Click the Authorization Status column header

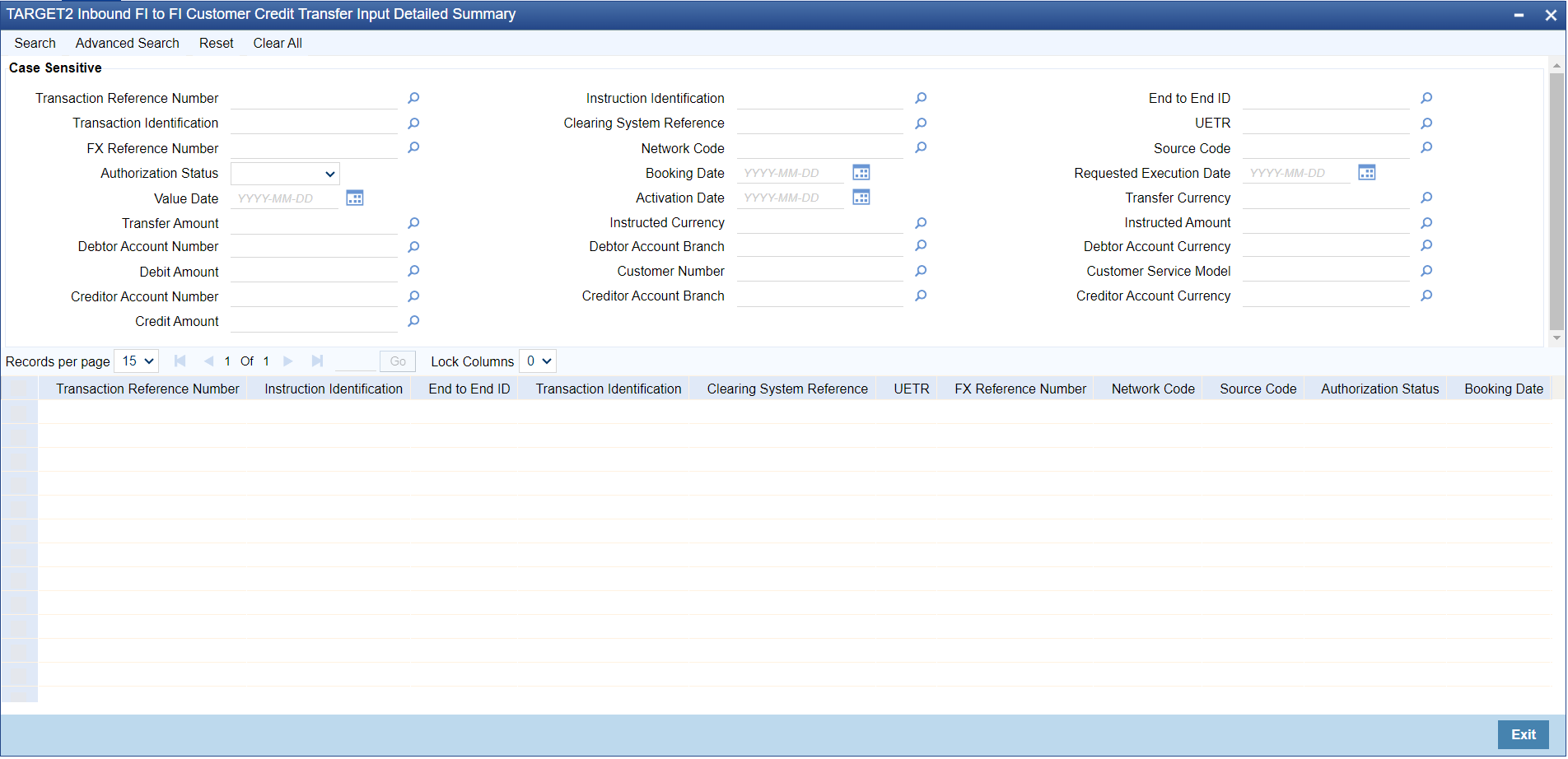(x=1380, y=389)
